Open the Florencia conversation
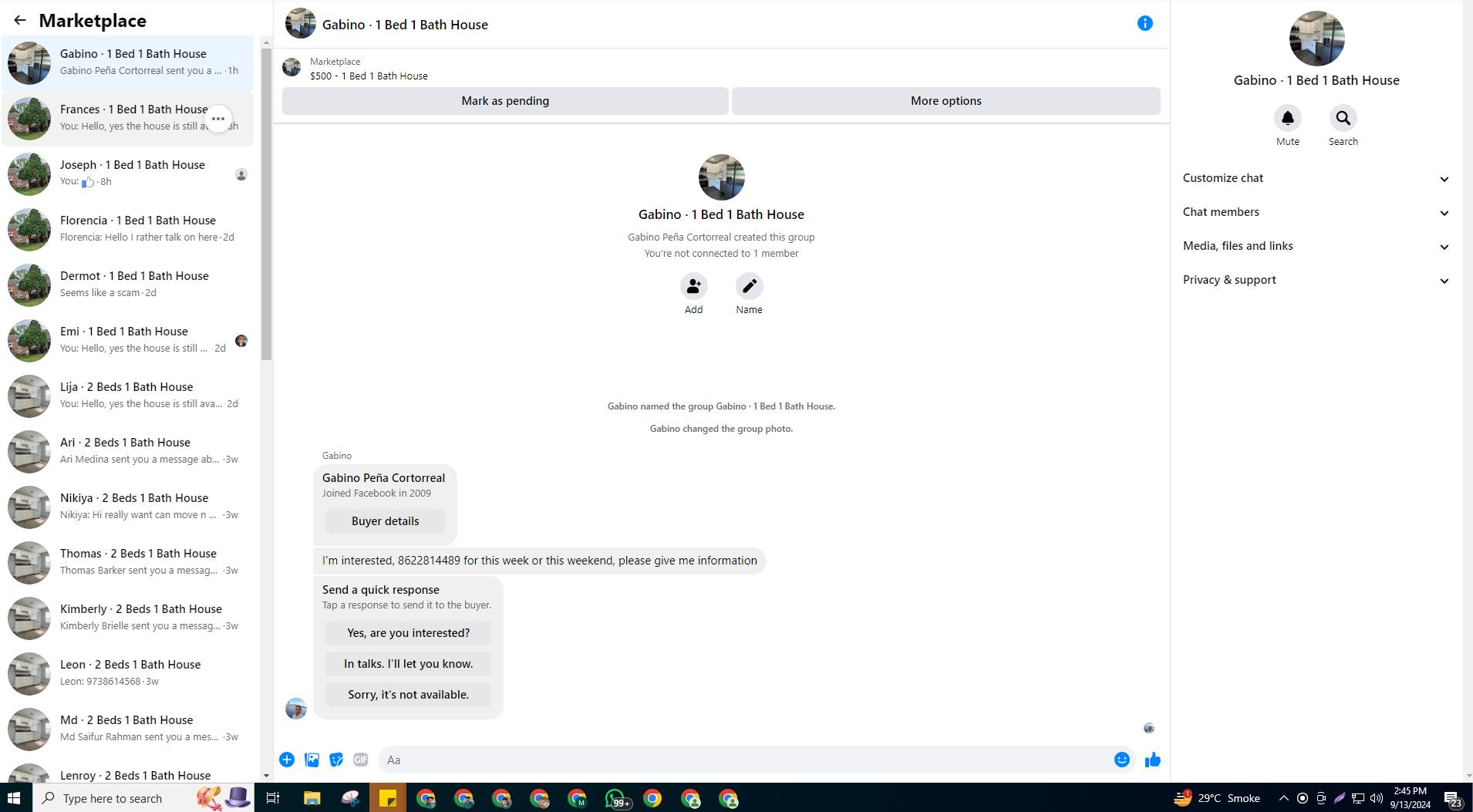The image size is (1473, 812). (127, 230)
